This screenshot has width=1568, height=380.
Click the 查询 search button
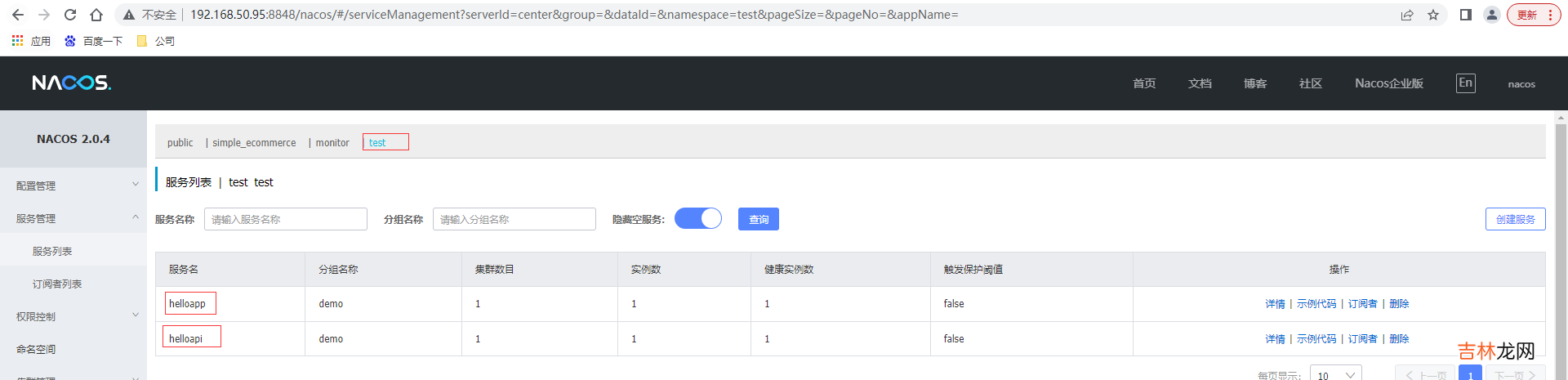759,219
